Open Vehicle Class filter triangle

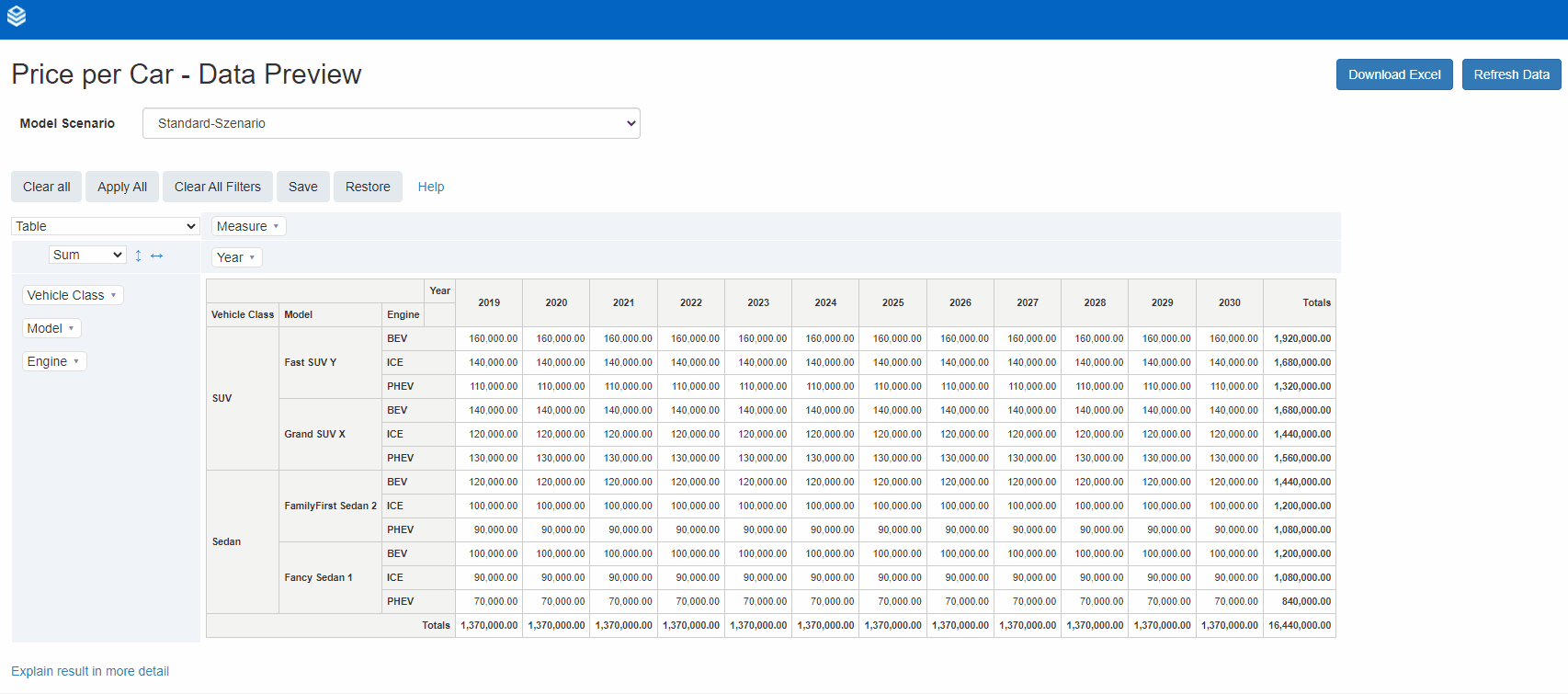(x=113, y=295)
